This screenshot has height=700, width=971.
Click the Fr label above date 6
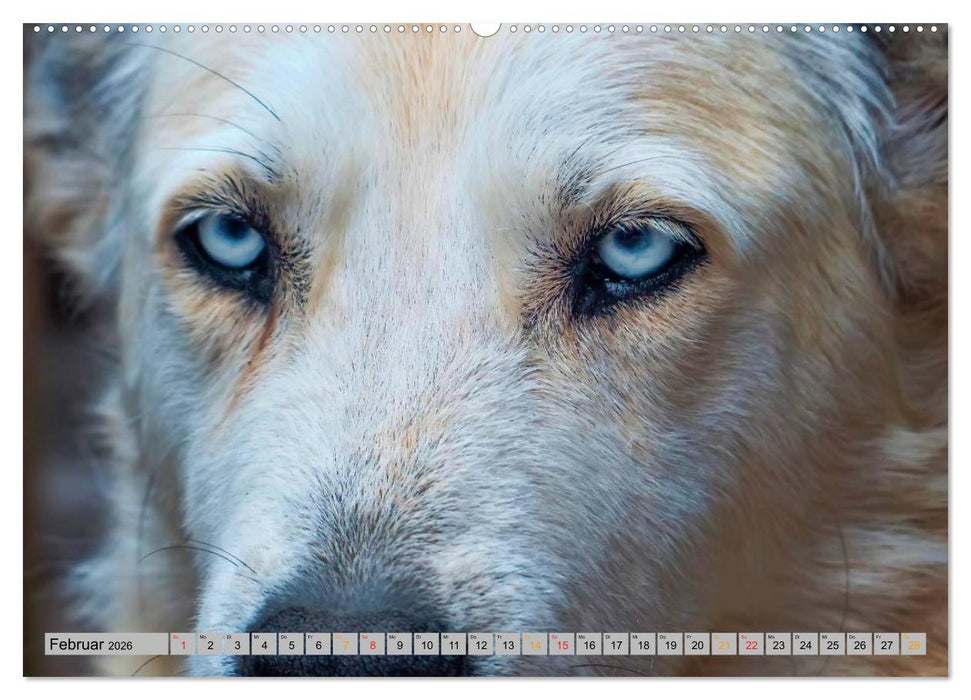pos(312,635)
